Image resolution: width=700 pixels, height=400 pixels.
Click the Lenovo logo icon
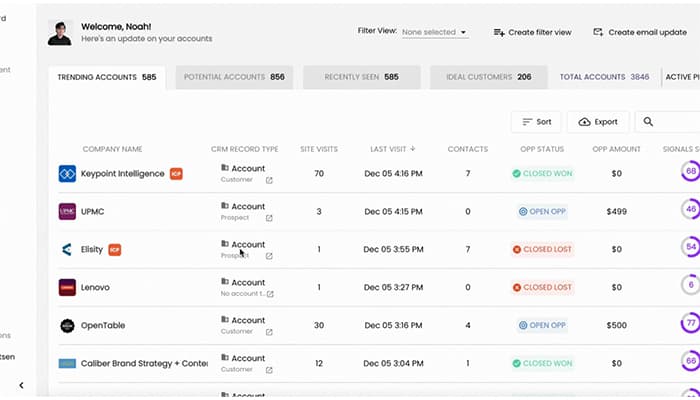67,288
